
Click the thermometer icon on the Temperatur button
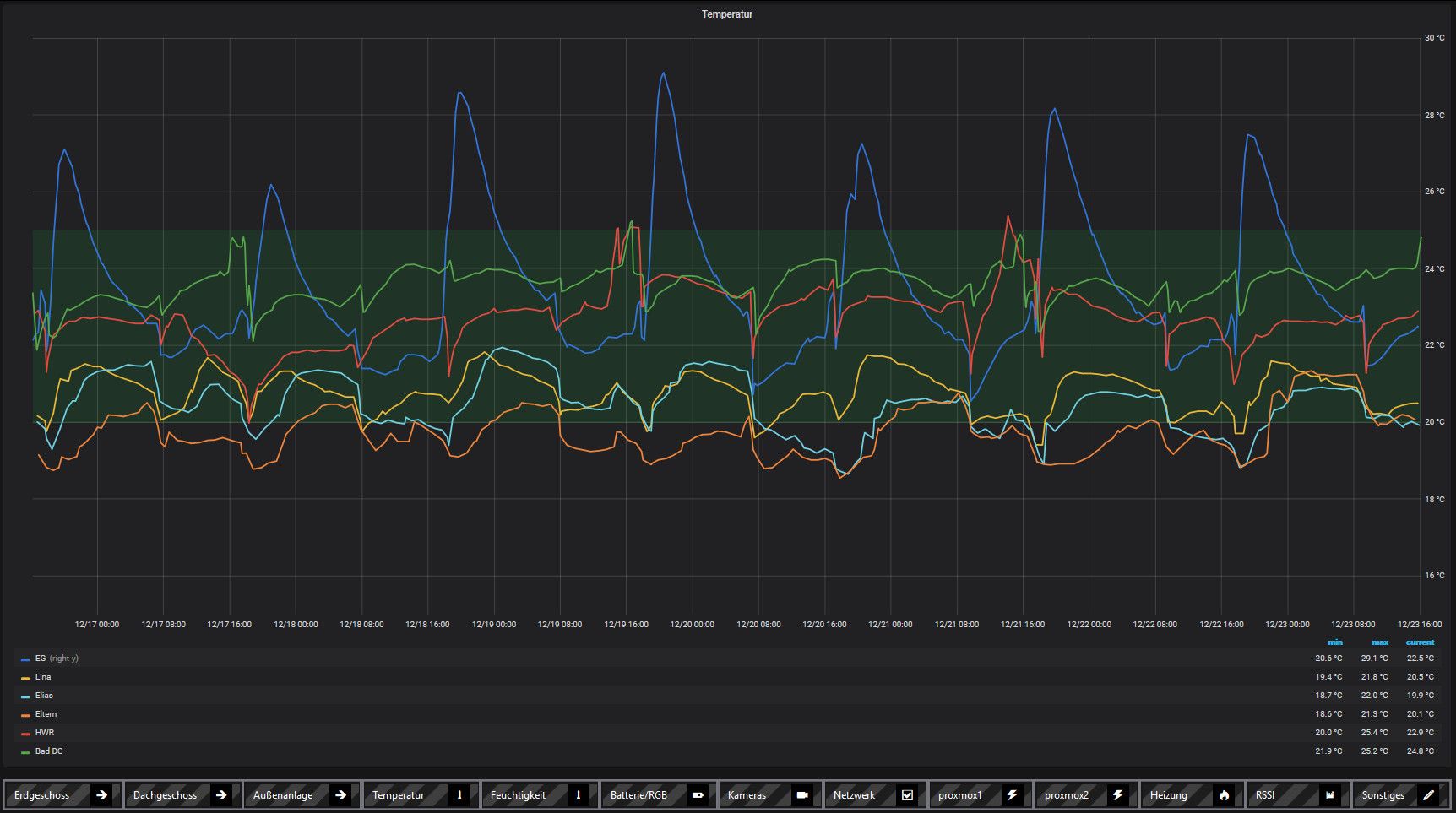pos(459,795)
